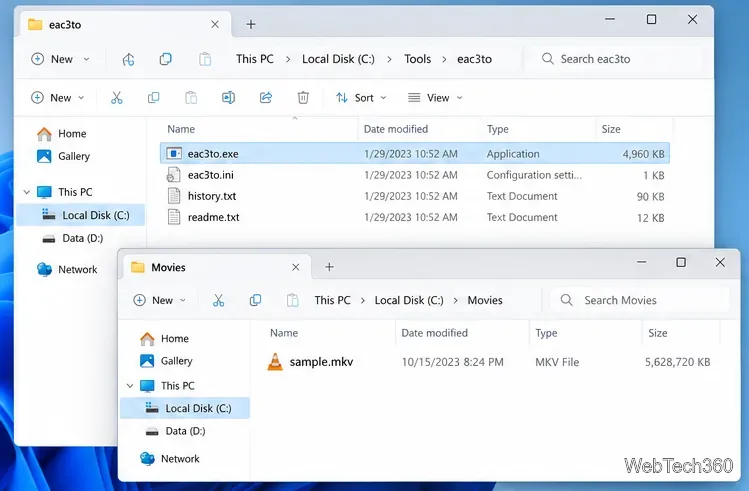Select the readme.txt file name
Screen dimensions: 749x491
point(214,217)
